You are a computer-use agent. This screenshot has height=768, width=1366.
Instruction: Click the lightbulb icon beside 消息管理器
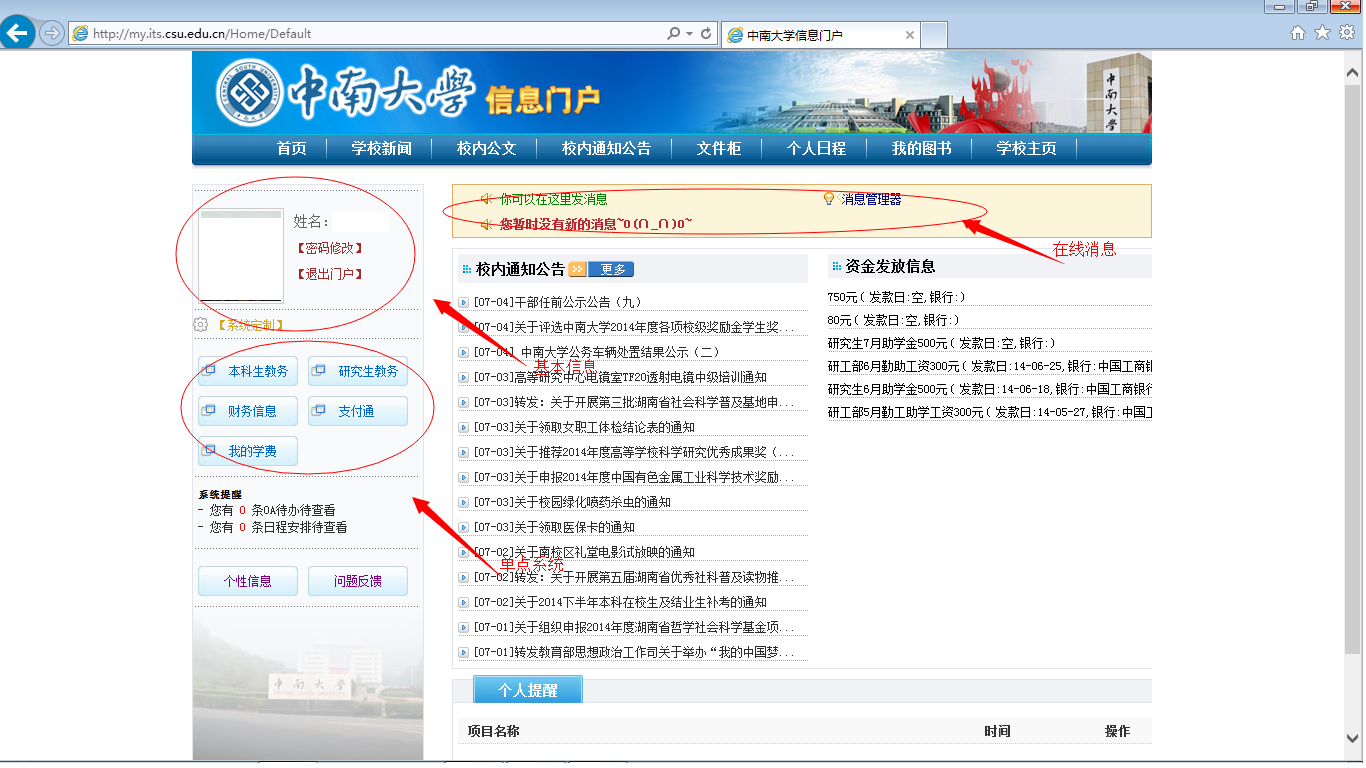point(828,199)
